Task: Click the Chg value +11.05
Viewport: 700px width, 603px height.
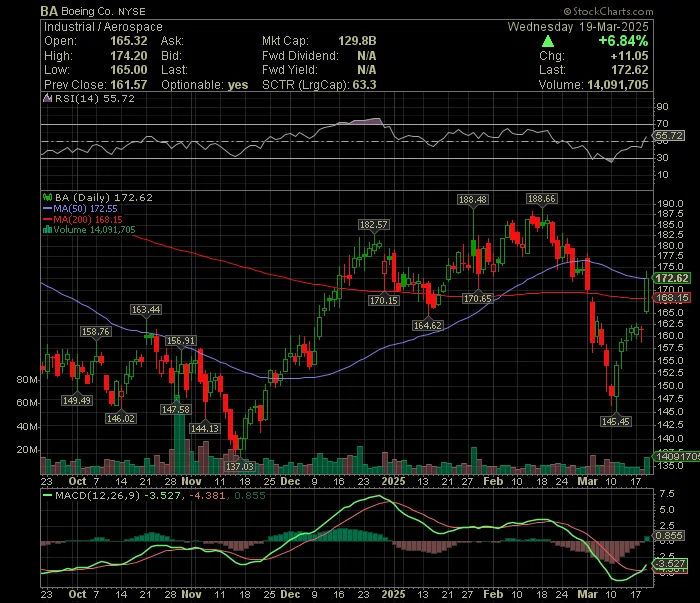Action: [x=629, y=56]
